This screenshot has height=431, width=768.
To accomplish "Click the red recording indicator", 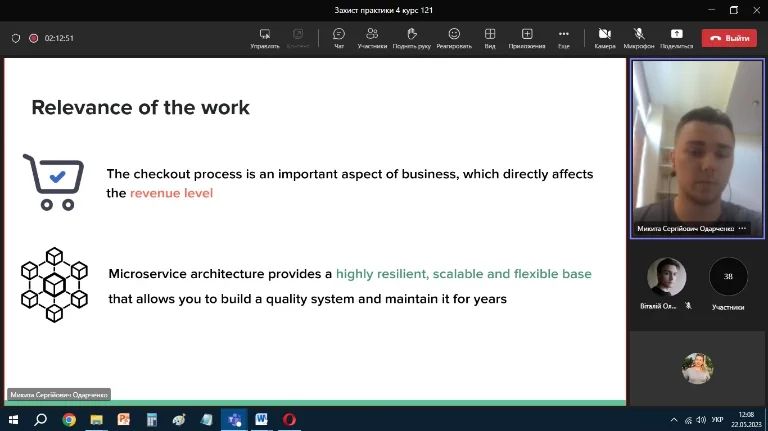I will pos(33,38).
